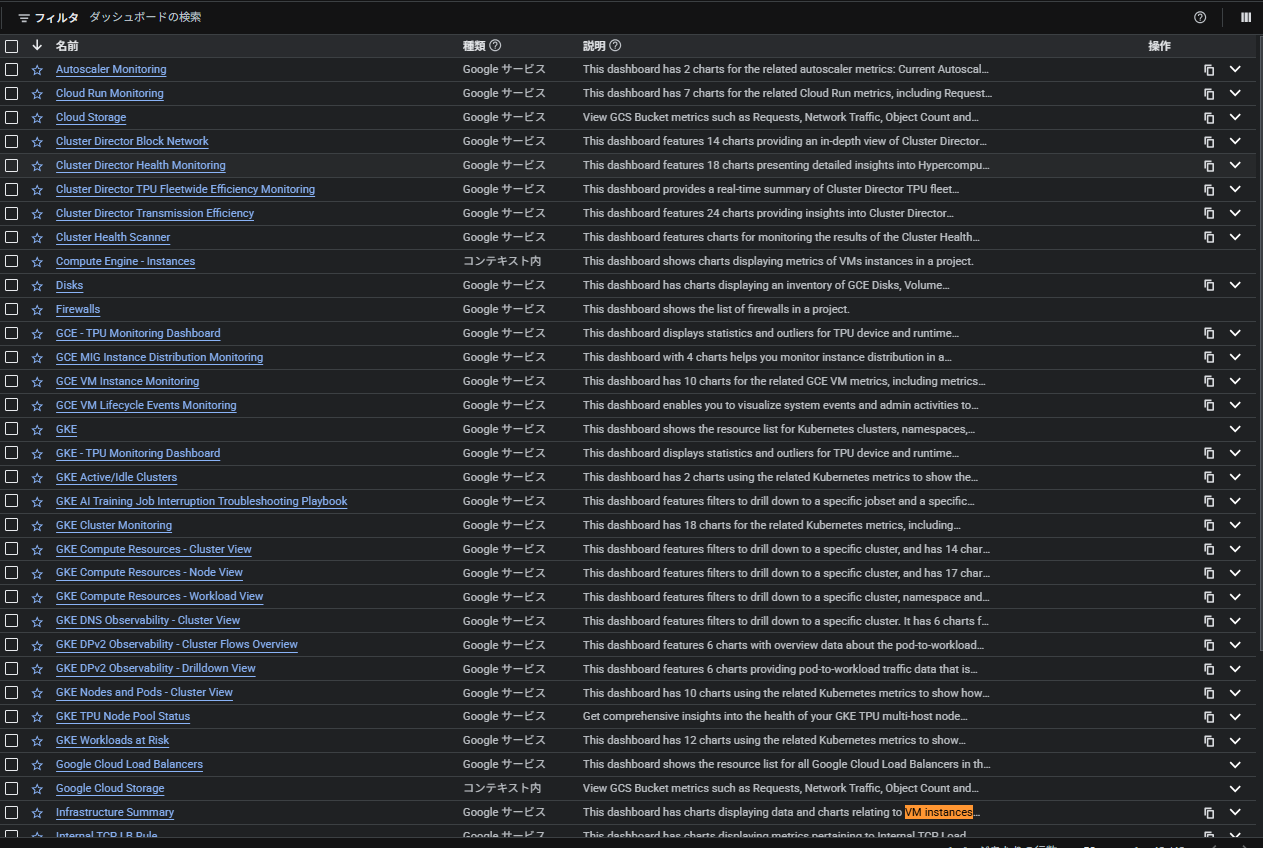Expand actions for Google Cloud Load Balancers
The height and width of the screenshot is (848, 1263).
click(1235, 765)
